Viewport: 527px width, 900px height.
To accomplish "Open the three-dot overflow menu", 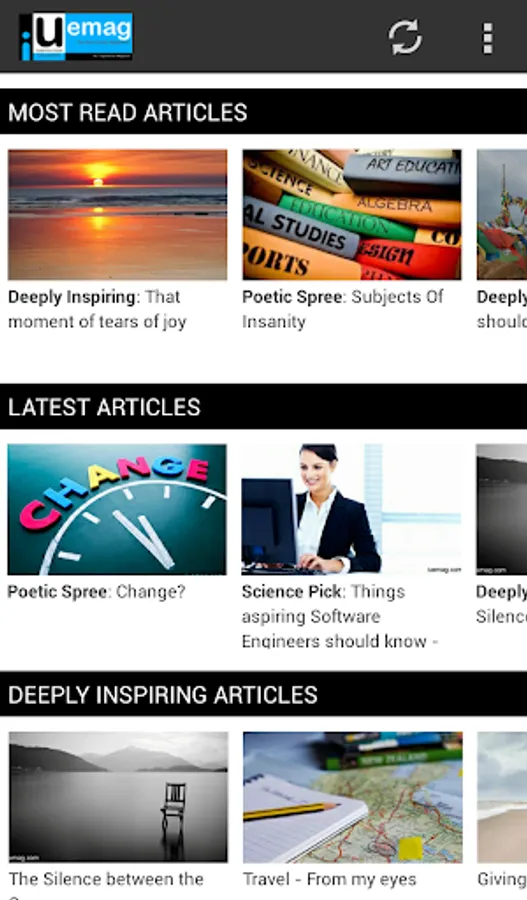I will click(x=487, y=38).
